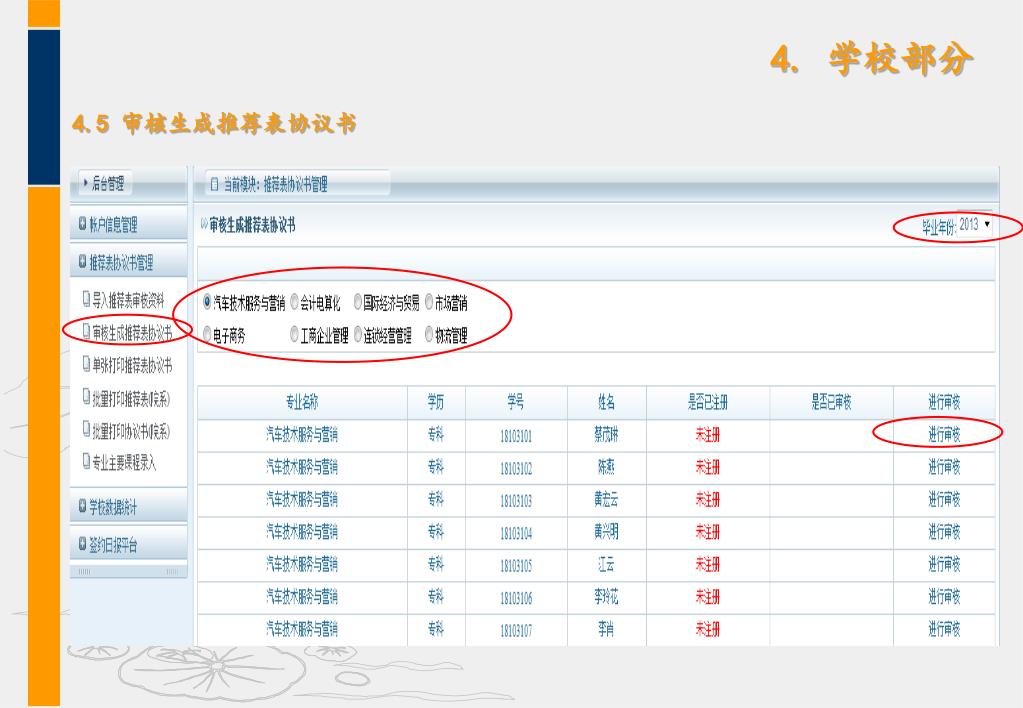
Task: Click student name 黄兴明
Action: click(606, 532)
